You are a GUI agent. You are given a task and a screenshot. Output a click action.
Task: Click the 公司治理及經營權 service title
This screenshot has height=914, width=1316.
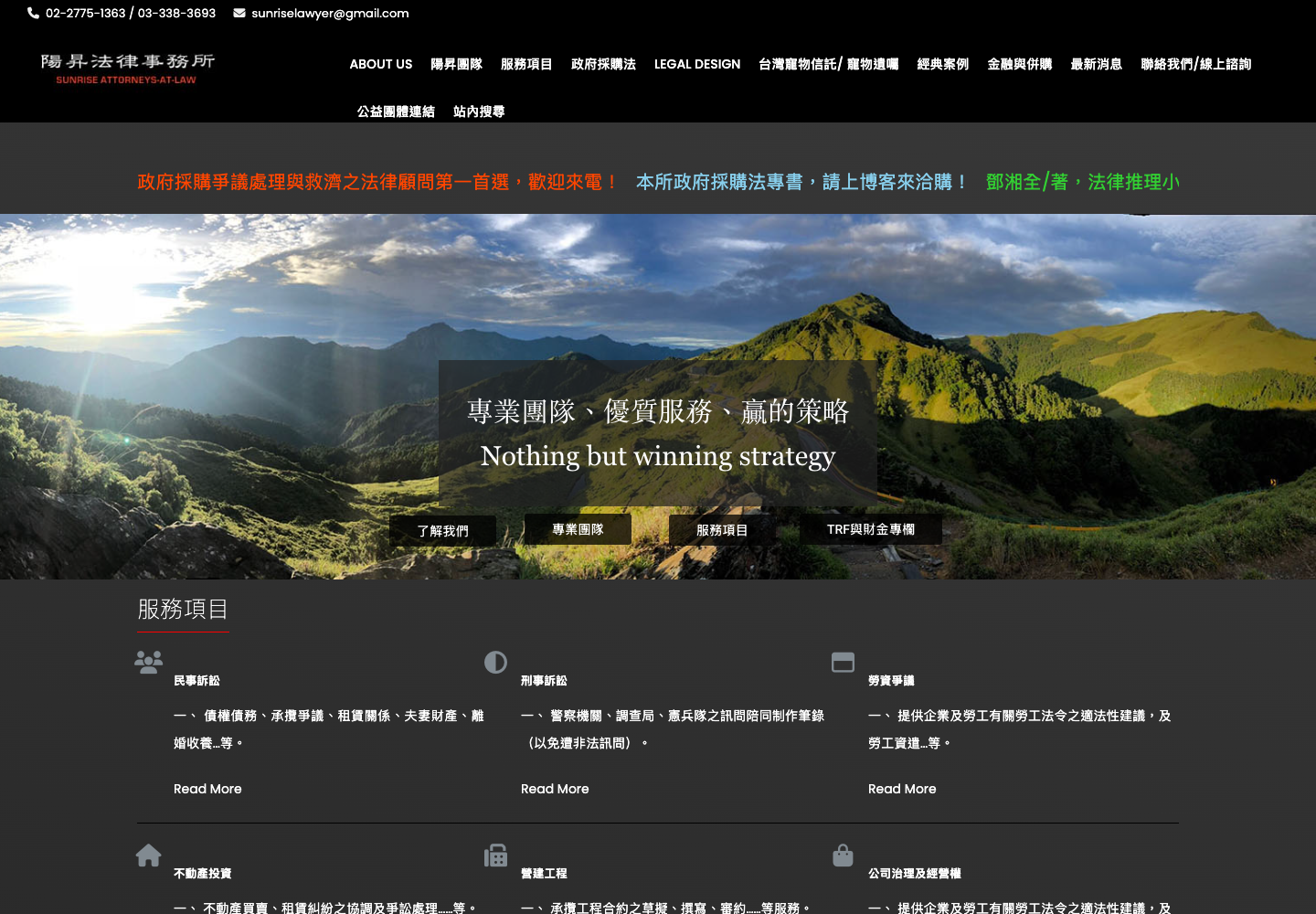pyautogui.click(x=915, y=874)
